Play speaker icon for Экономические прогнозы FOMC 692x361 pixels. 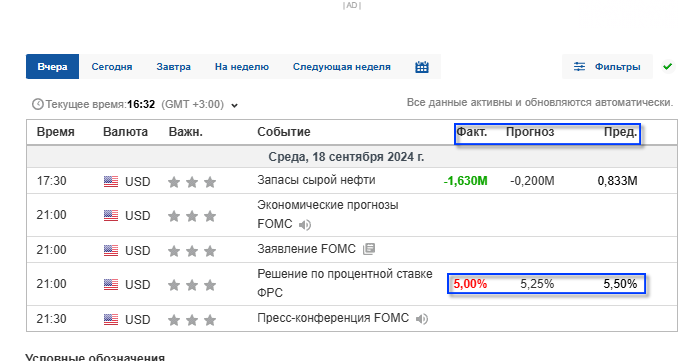(305, 225)
